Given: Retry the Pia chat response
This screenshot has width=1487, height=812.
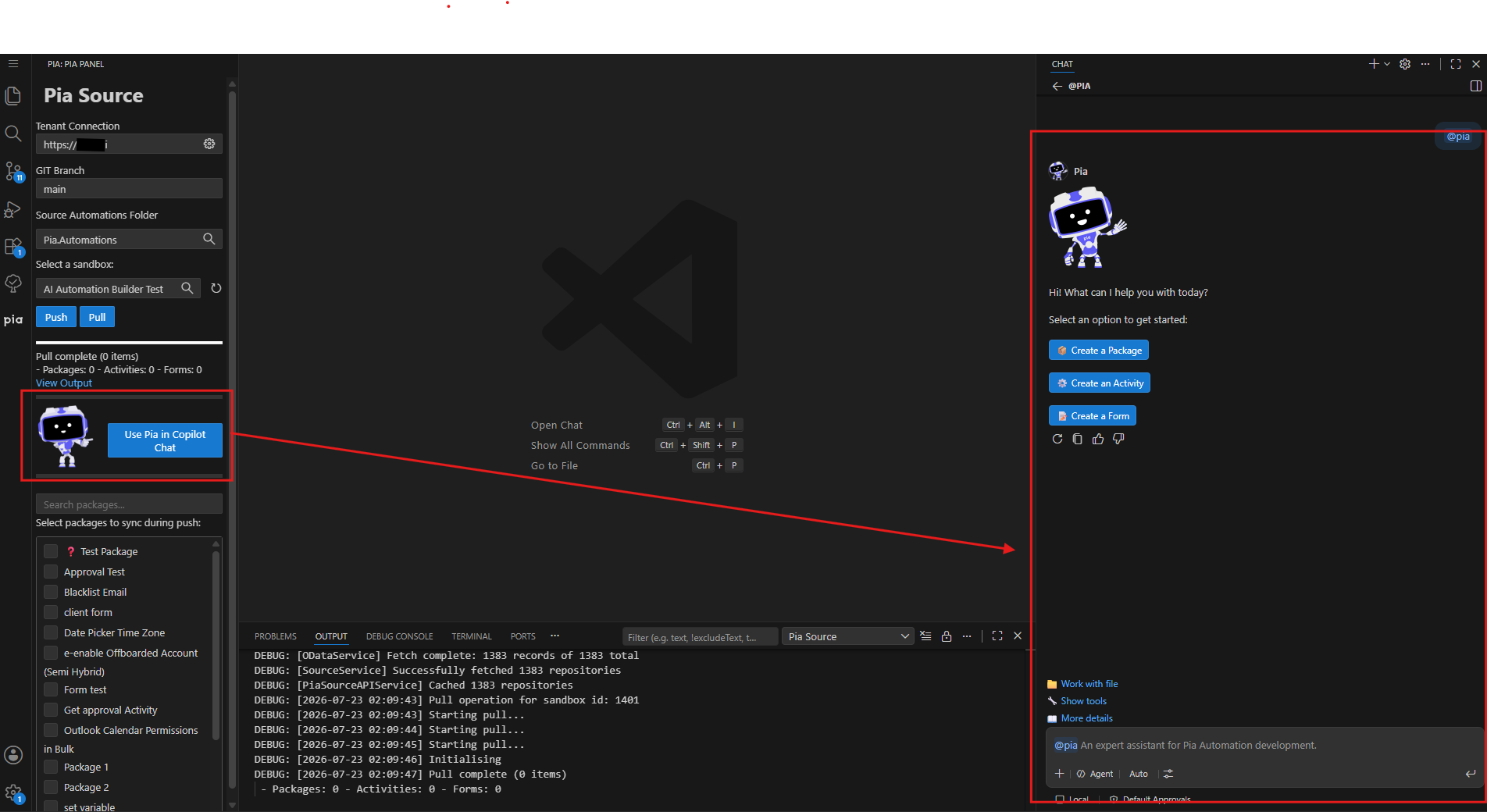Looking at the screenshot, I should (1057, 439).
